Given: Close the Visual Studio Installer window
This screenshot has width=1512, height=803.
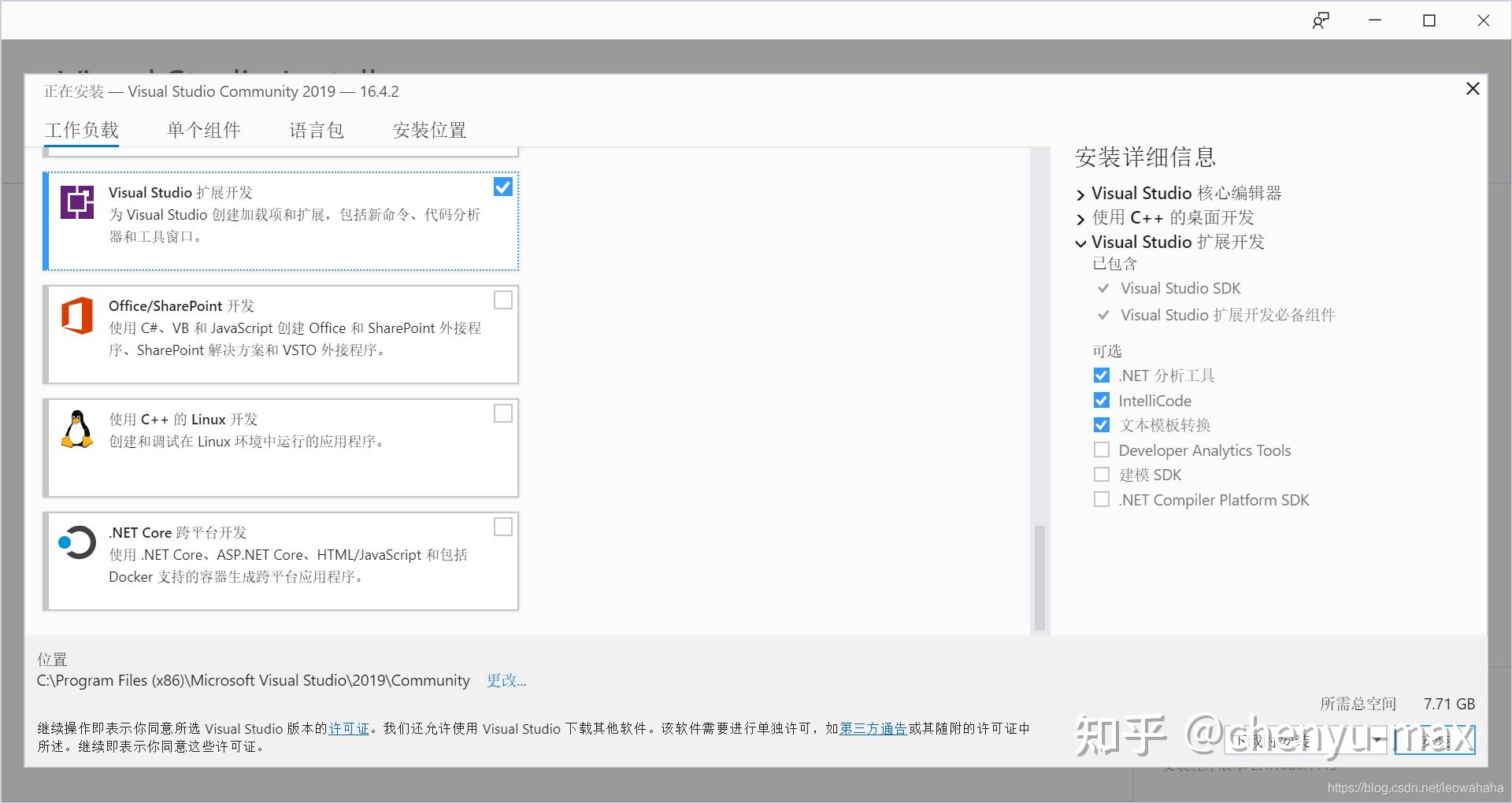Looking at the screenshot, I should point(1484,20).
